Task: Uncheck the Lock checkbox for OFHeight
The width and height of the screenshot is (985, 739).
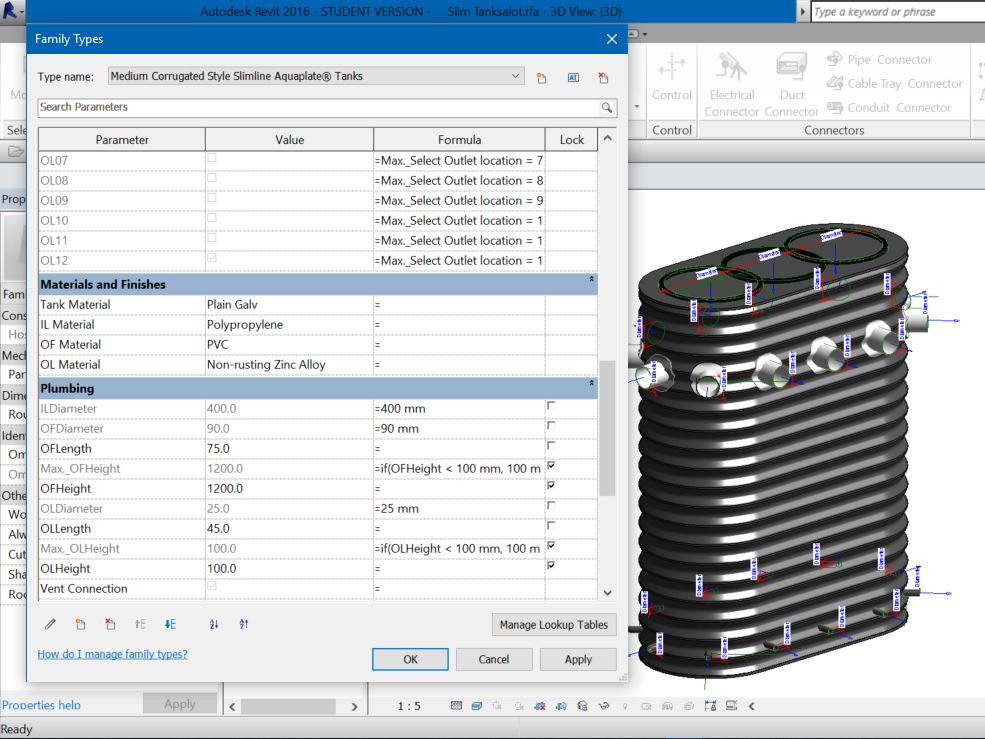Action: pyautogui.click(x=551, y=486)
